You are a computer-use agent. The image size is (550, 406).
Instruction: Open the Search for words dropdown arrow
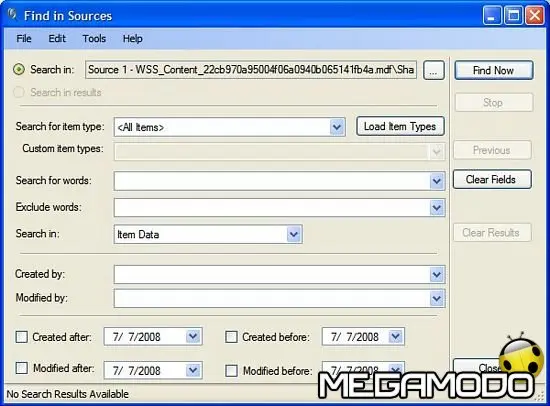437,181
